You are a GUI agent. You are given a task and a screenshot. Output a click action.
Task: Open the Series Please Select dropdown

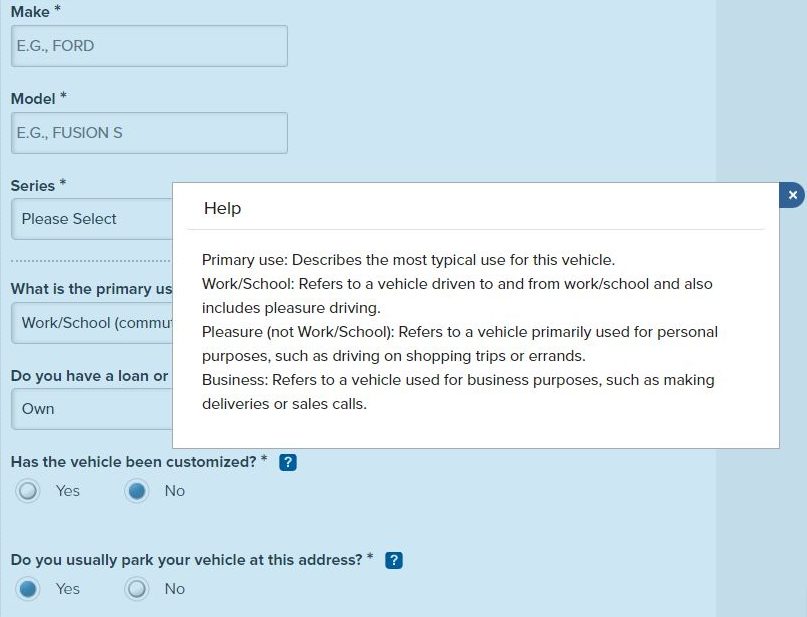click(92, 219)
